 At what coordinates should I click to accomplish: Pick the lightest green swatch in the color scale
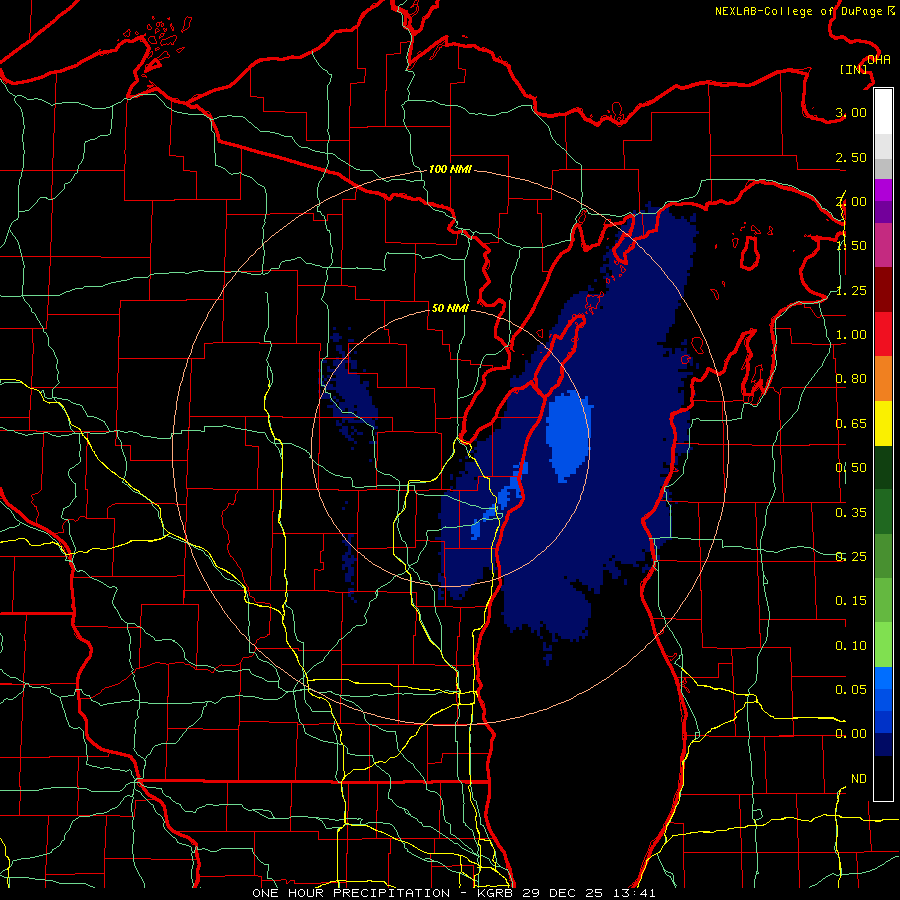(883, 645)
